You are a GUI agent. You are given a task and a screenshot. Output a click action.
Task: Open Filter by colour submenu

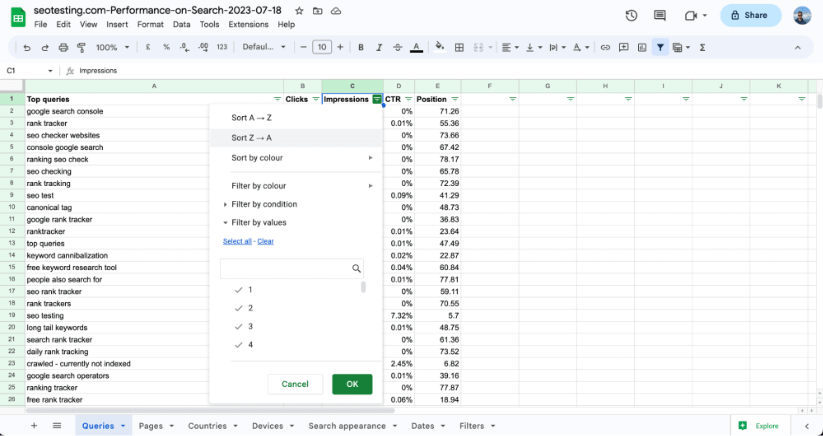coord(296,186)
